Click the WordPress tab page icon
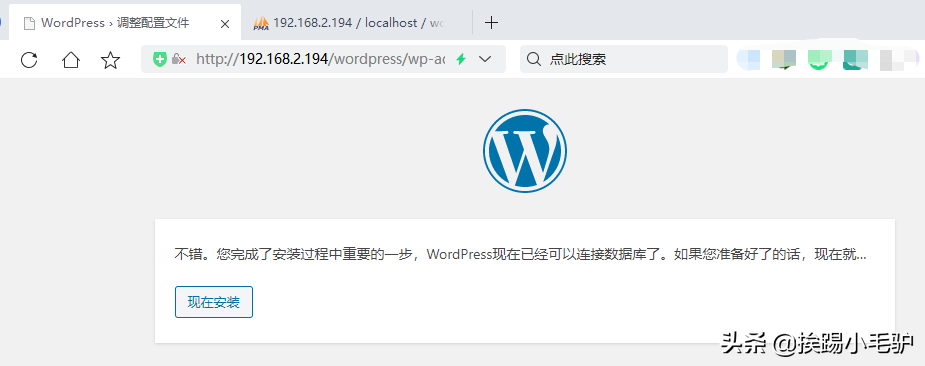925x366 pixels. click(x=29, y=24)
